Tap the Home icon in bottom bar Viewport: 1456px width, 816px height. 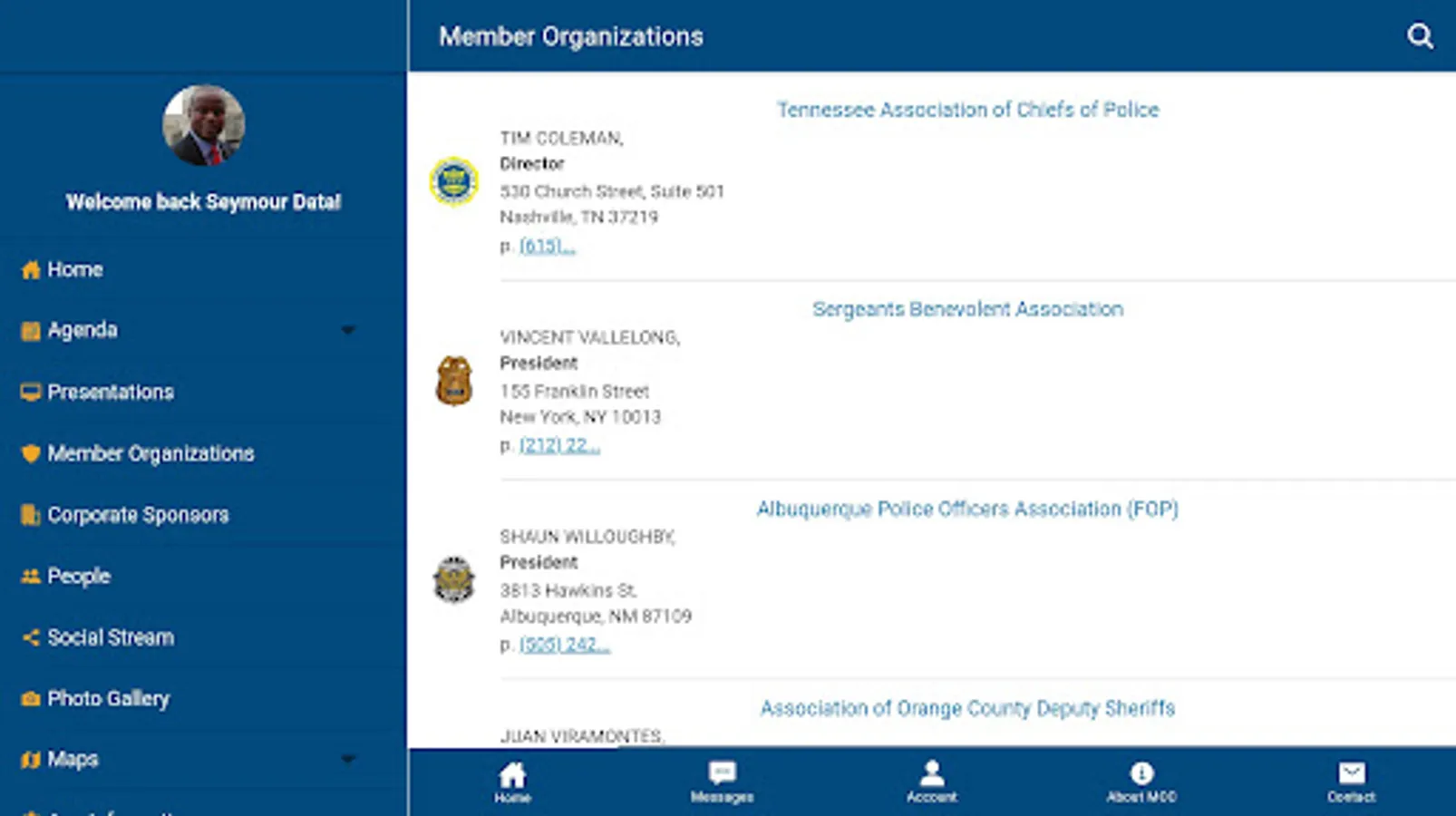coord(512,782)
